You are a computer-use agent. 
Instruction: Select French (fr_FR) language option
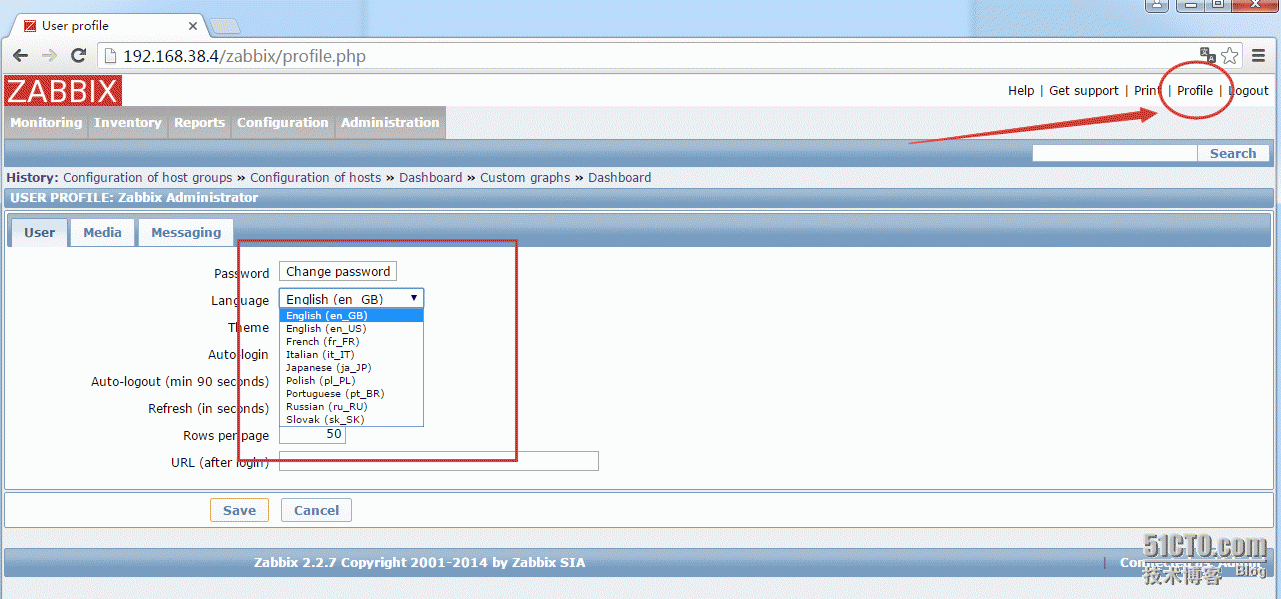point(351,341)
